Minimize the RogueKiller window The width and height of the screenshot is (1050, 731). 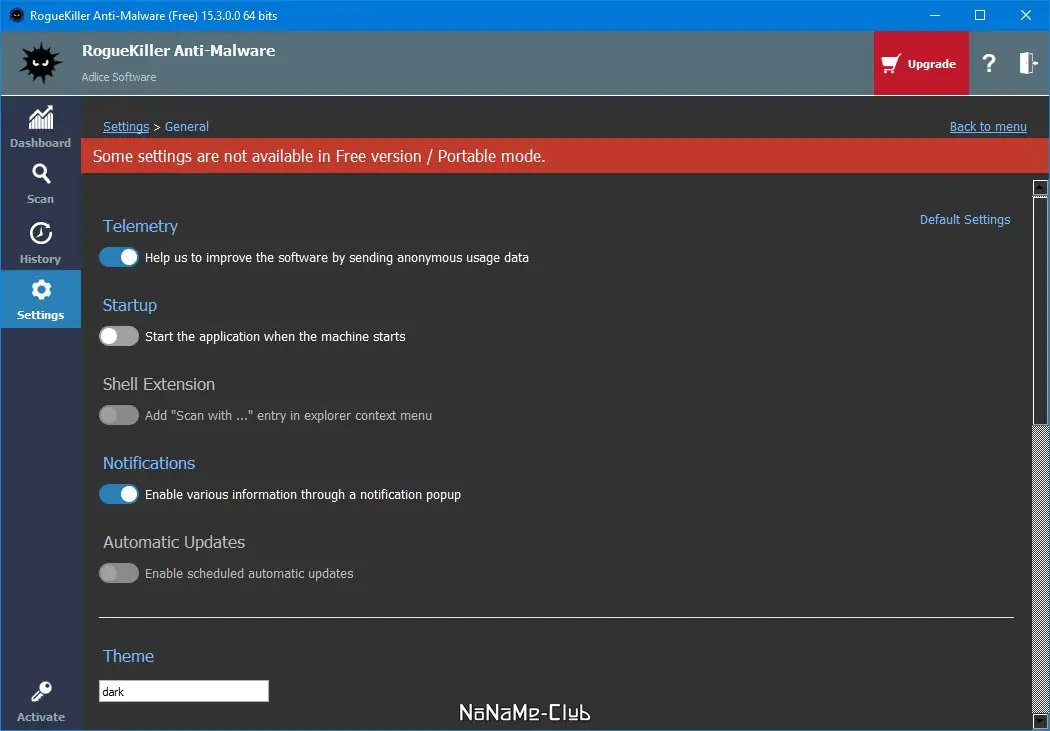(935, 15)
